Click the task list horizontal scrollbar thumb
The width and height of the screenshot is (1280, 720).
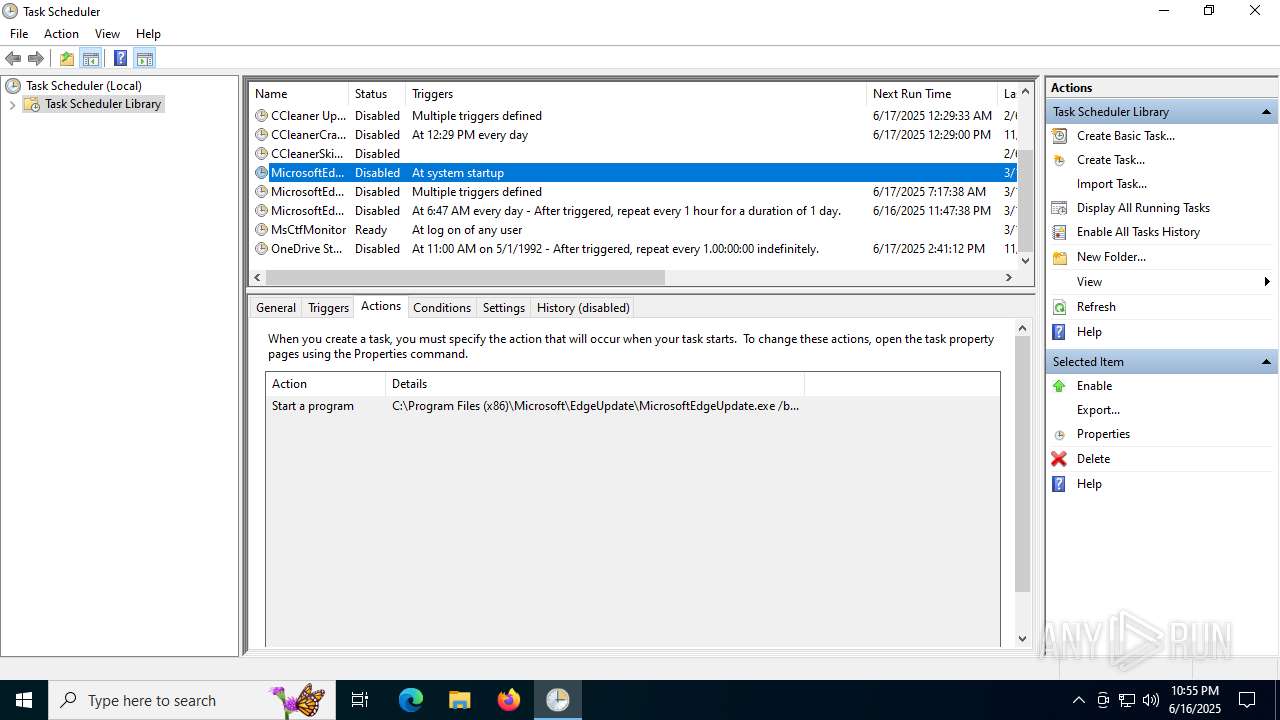tap(465, 278)
